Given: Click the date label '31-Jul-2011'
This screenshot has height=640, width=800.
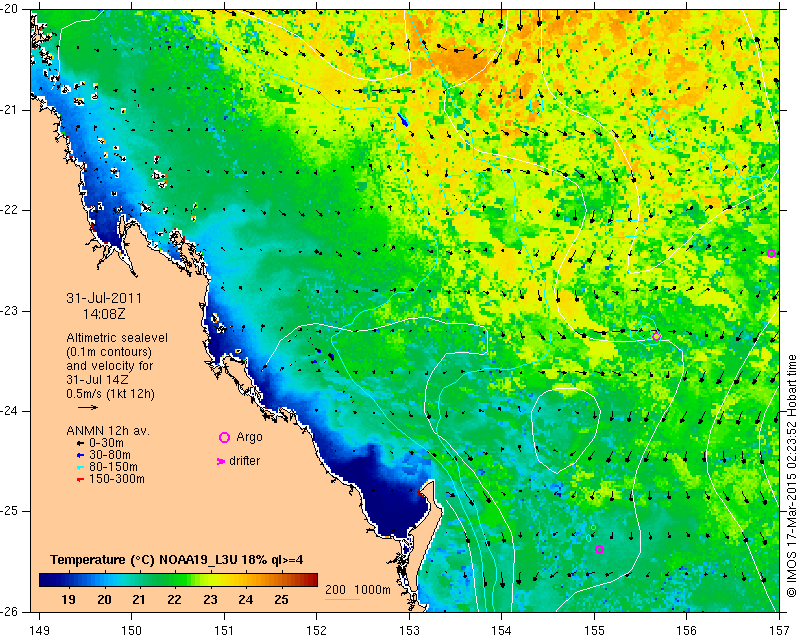Looking at the screenshot, I should tap(104, 299).
